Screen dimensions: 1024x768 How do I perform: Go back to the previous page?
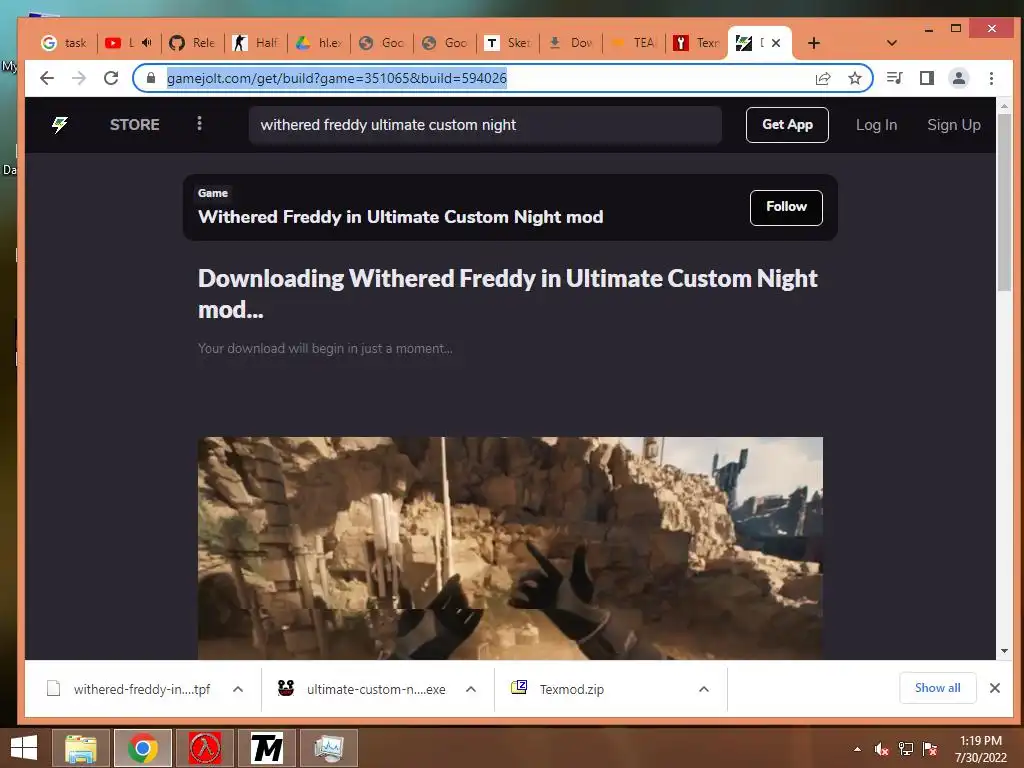tap(46, 78)
